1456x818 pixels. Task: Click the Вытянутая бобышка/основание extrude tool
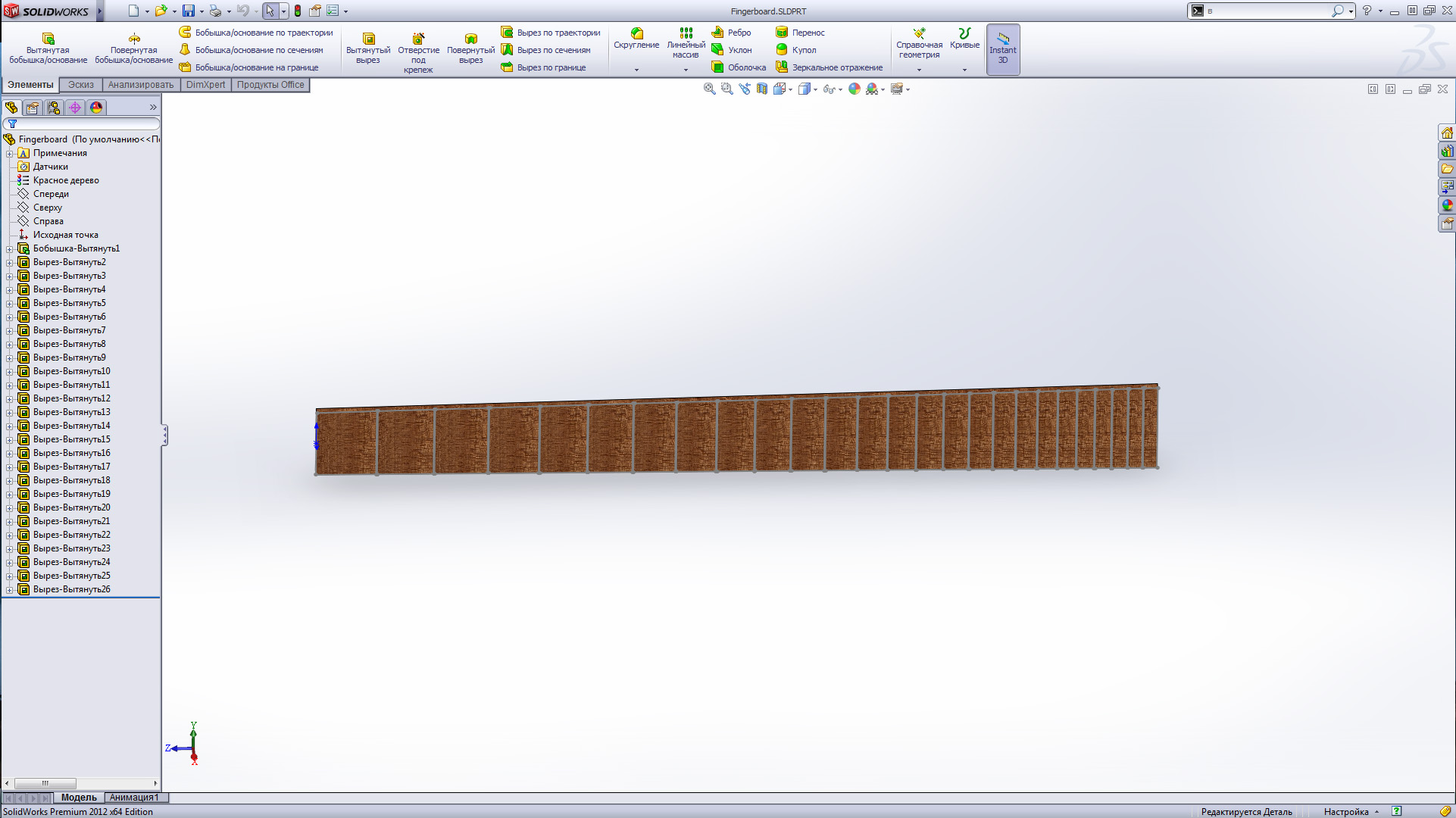click(48, 47)
